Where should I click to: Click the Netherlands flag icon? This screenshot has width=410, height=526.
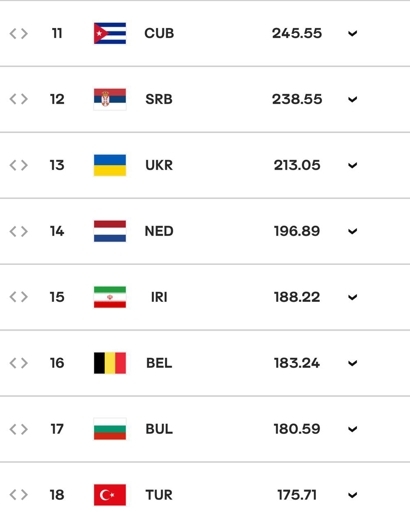110,231
